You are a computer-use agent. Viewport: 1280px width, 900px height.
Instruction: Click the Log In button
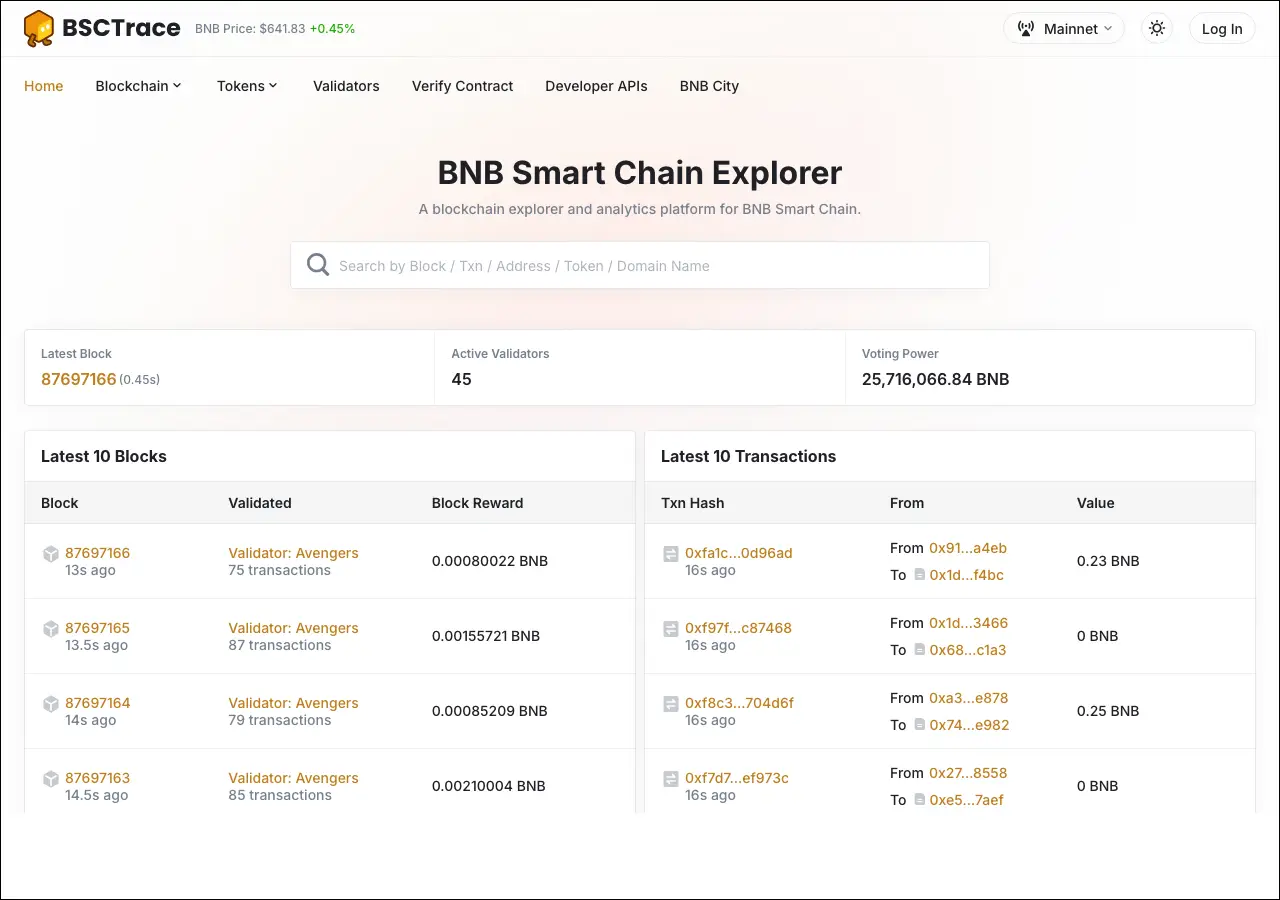(x=1222, y=29)
